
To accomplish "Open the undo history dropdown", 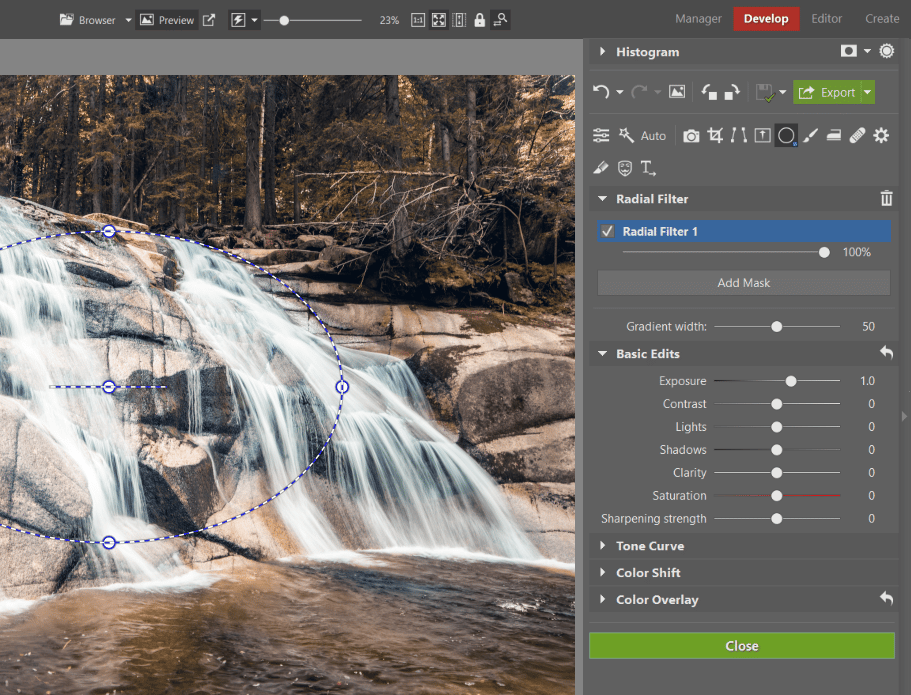I will click(x=619, y=92).
